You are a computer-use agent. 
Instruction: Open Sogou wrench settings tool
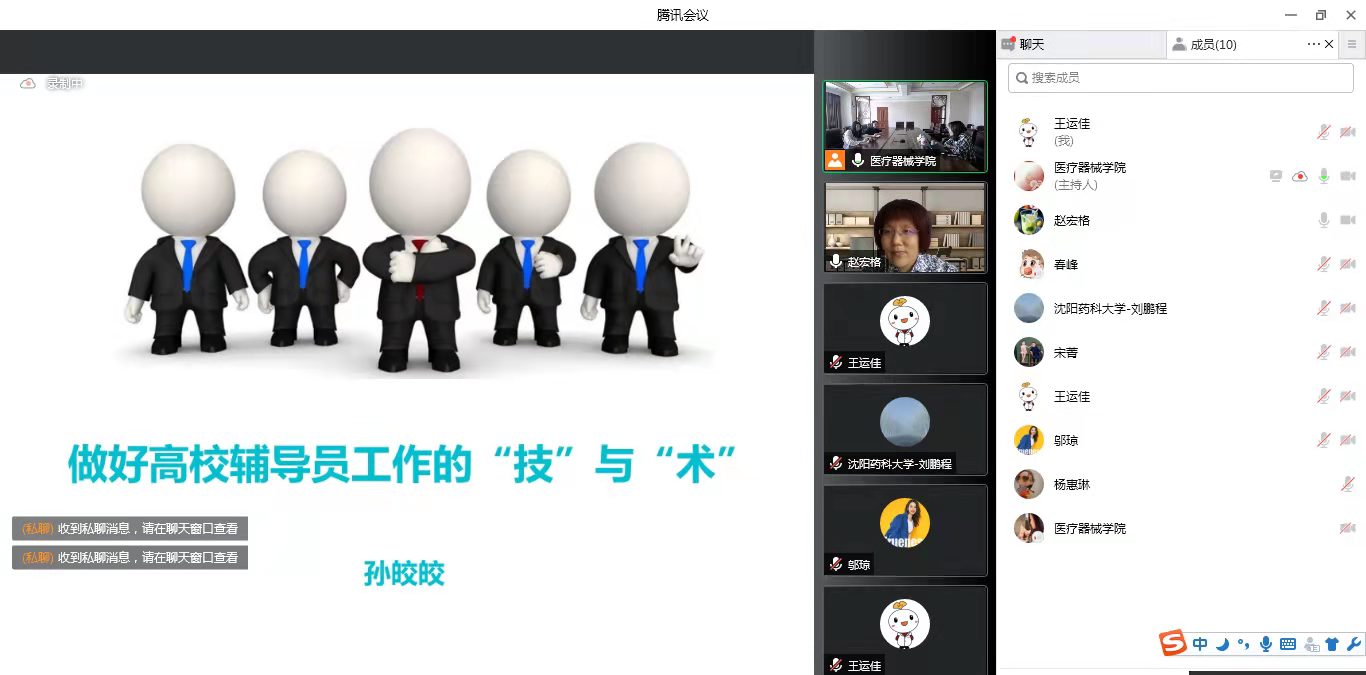pyautogui.click(x=1354, y=644)
